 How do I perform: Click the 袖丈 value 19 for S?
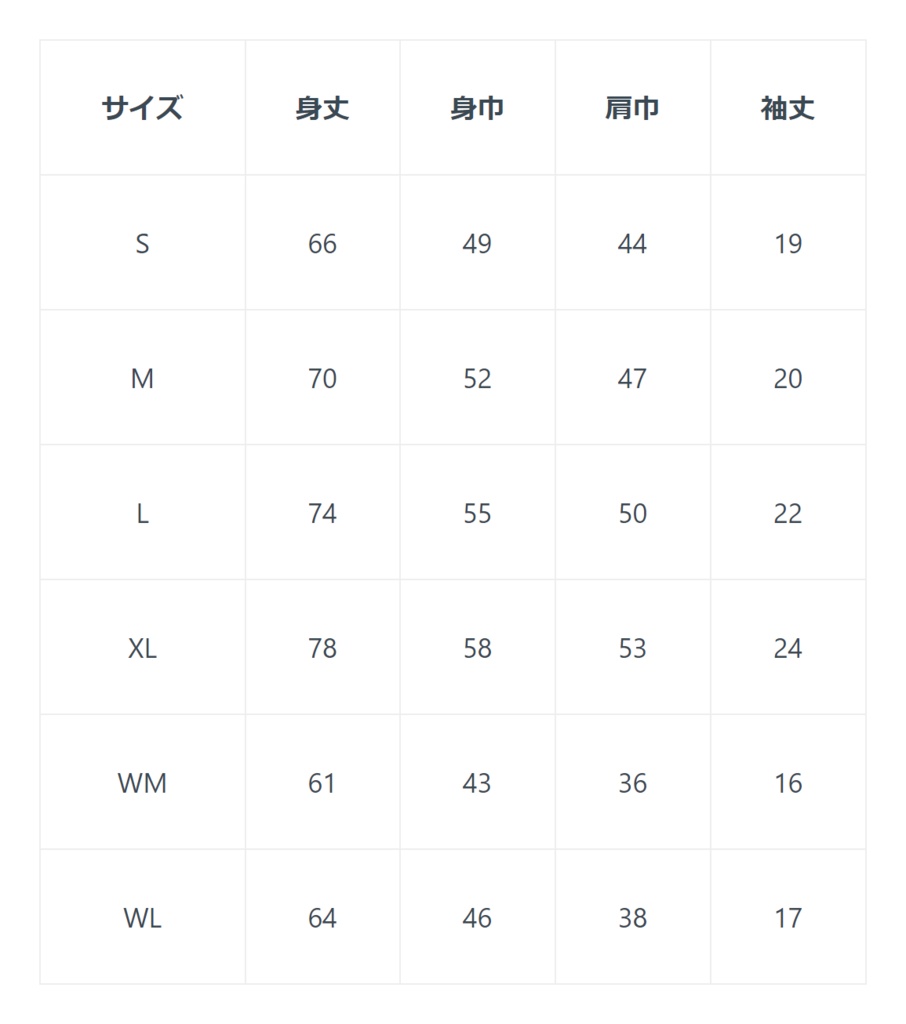click(x=788, y=244)
